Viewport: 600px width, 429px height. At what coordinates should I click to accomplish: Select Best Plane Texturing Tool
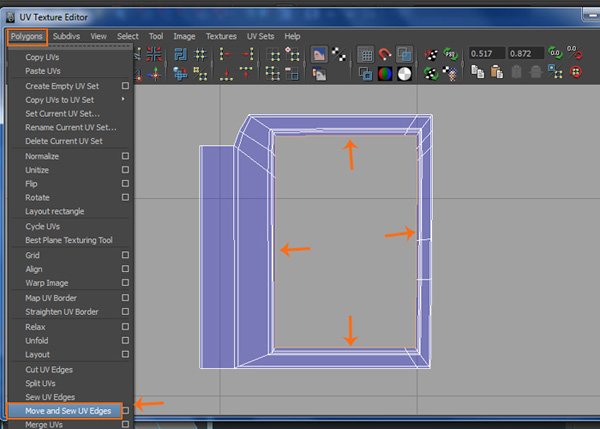click(x=70, y=240)
